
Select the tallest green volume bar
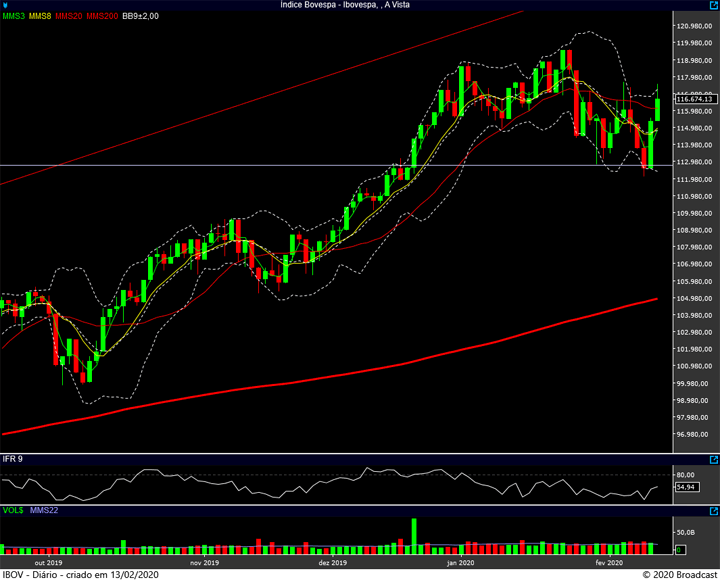[413, 537]
